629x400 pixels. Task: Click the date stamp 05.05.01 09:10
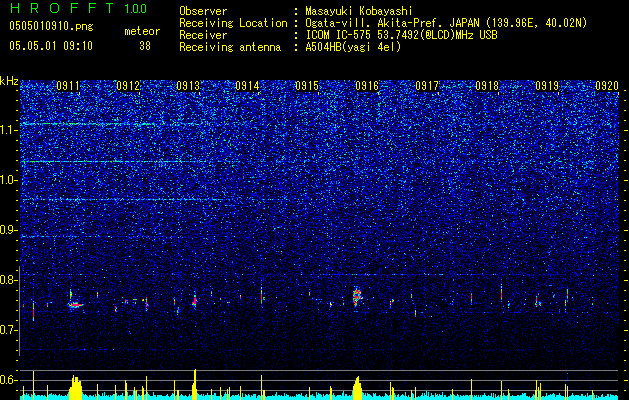(x=51, y=46)
